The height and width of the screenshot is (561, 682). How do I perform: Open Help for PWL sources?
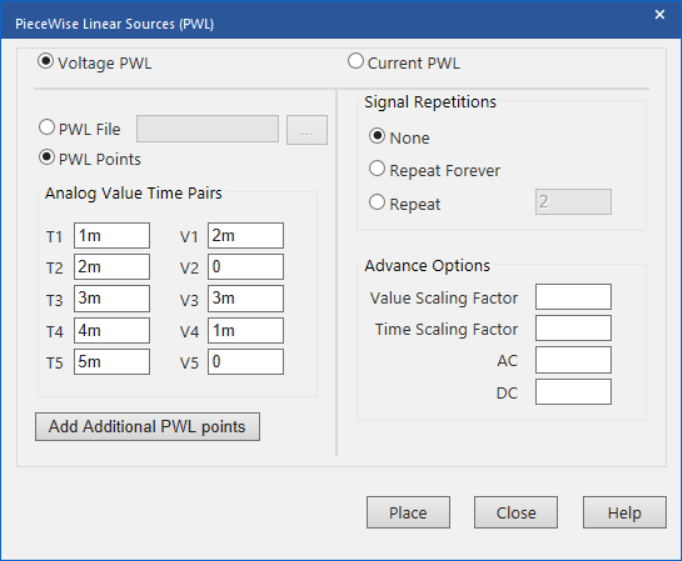click(x=625, y=512)
